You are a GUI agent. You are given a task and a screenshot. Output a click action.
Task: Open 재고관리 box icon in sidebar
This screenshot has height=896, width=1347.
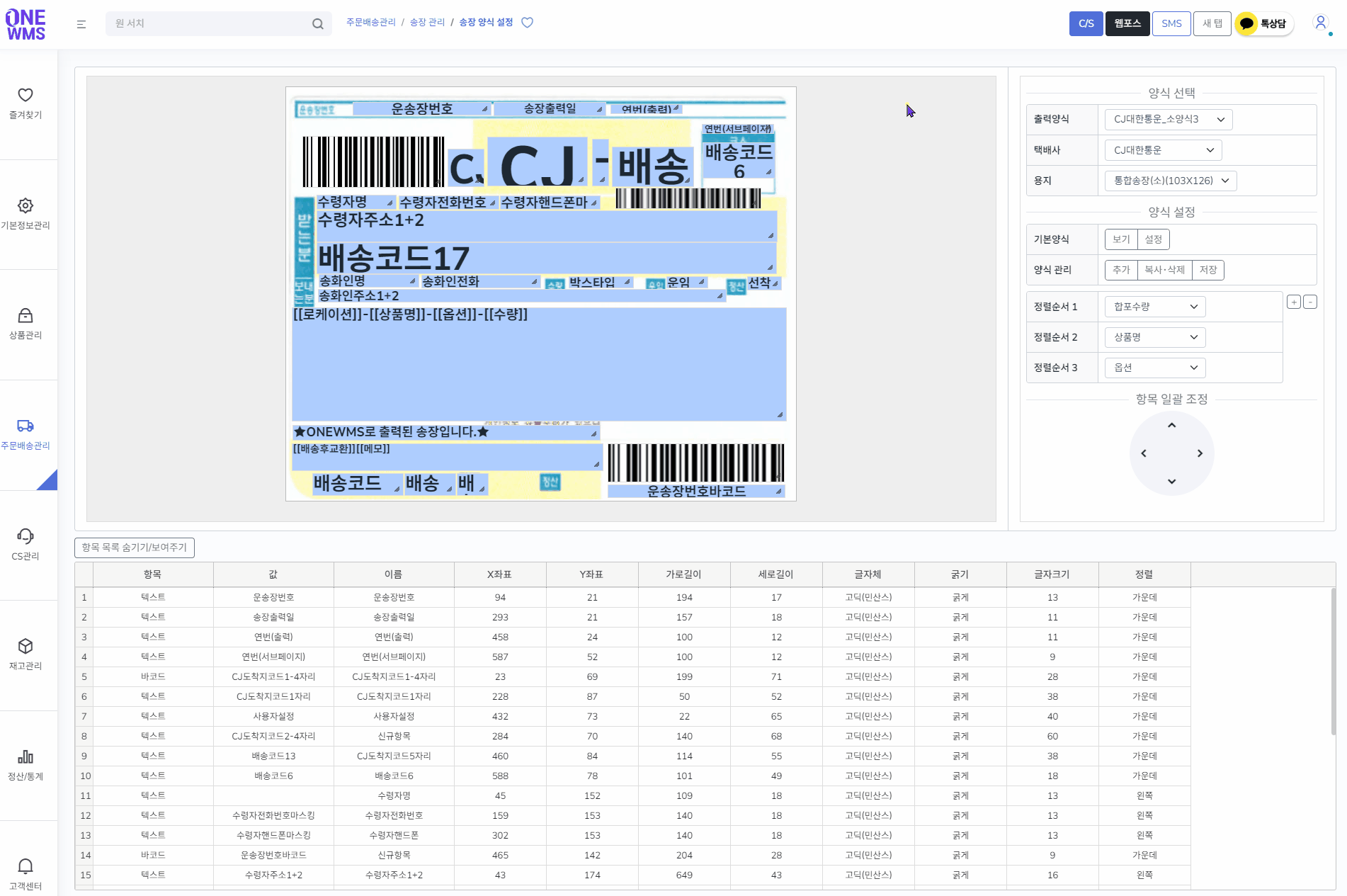[25, 646]
